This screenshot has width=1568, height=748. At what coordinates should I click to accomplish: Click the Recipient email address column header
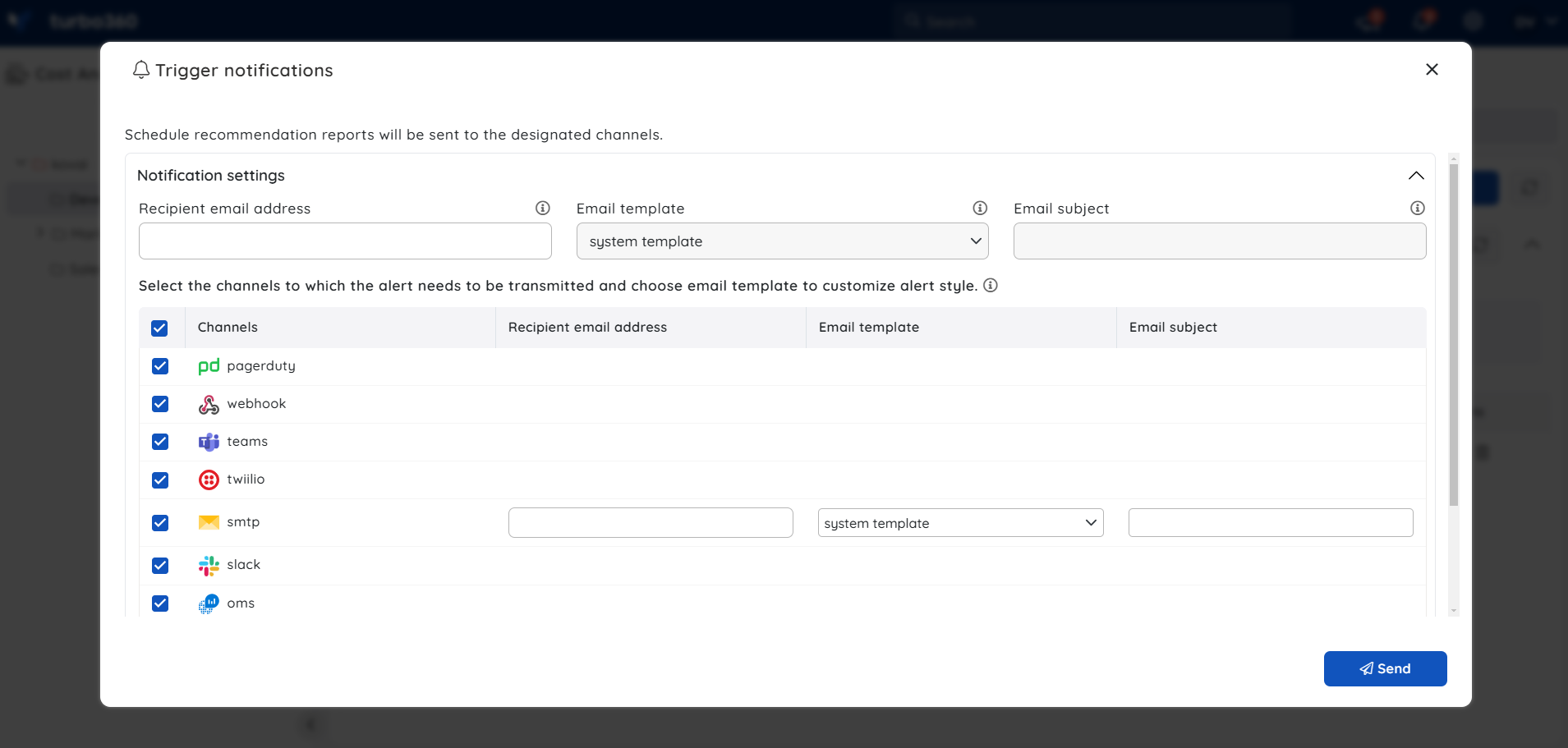pos(587,327)
